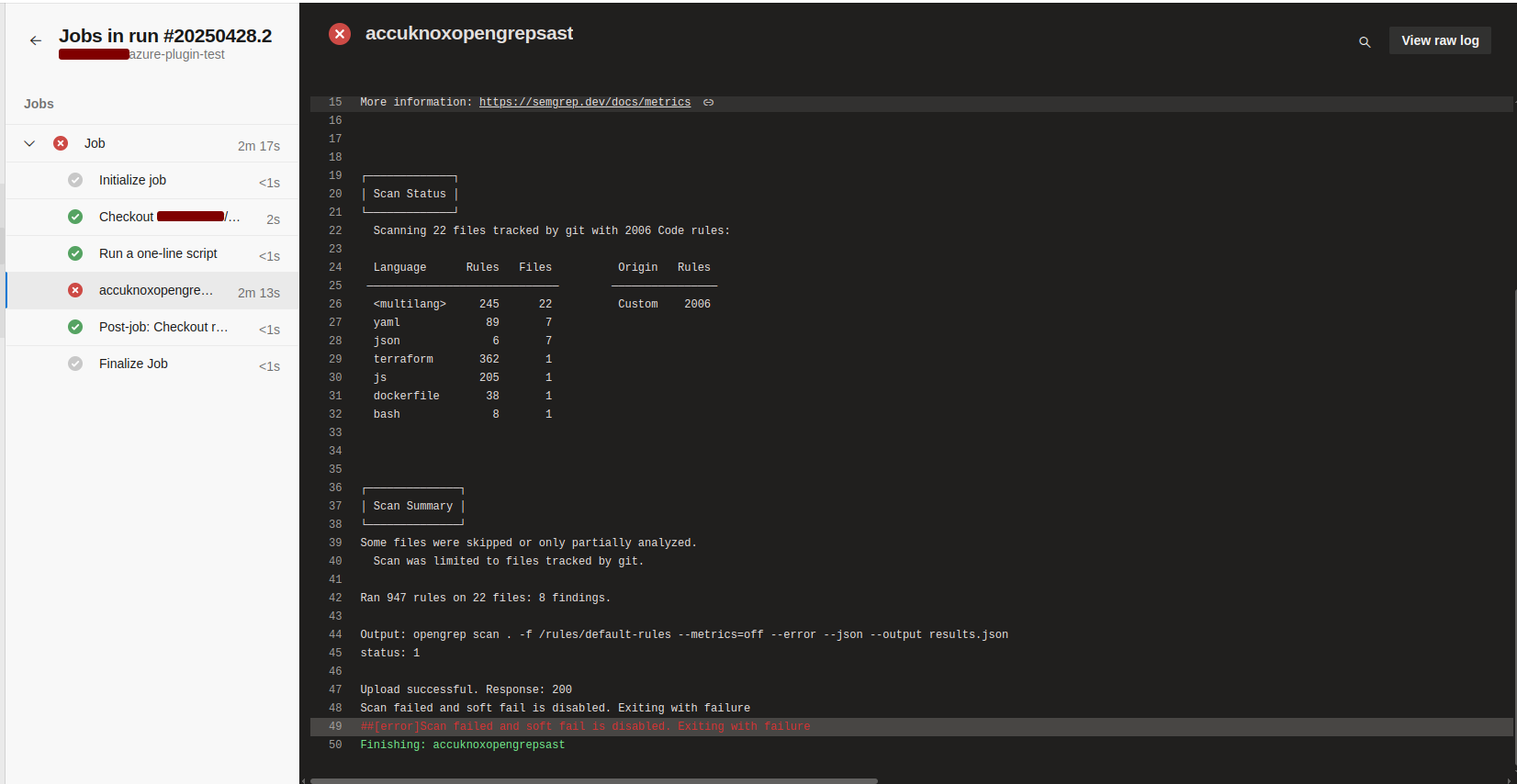Viewport: 1517px width, 784px height.
Task: Click the red failed icon beside accuknoxopengrepsast title
Action: tap(340, 34)
